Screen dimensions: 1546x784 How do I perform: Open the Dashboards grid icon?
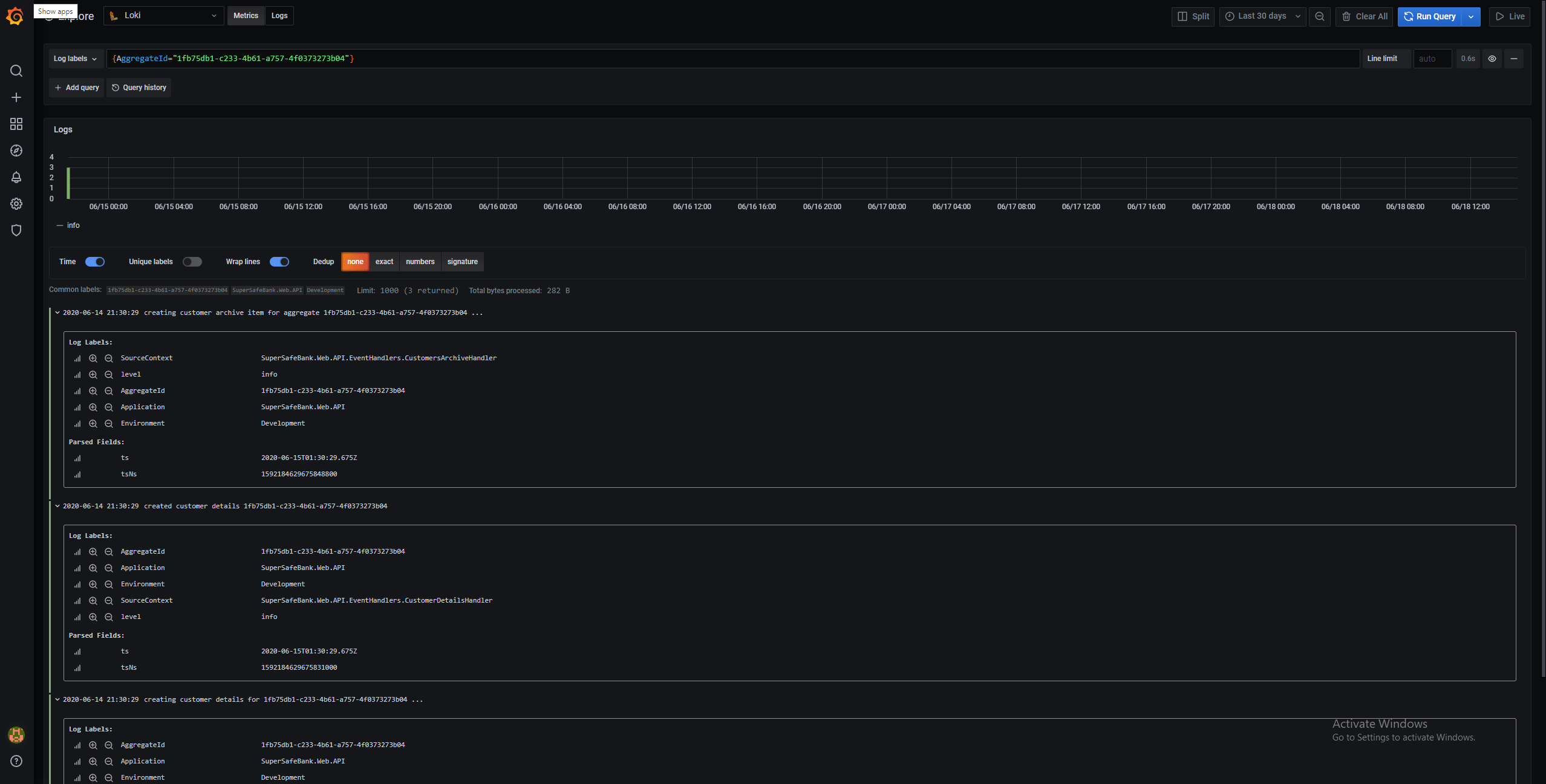point(16,124)
